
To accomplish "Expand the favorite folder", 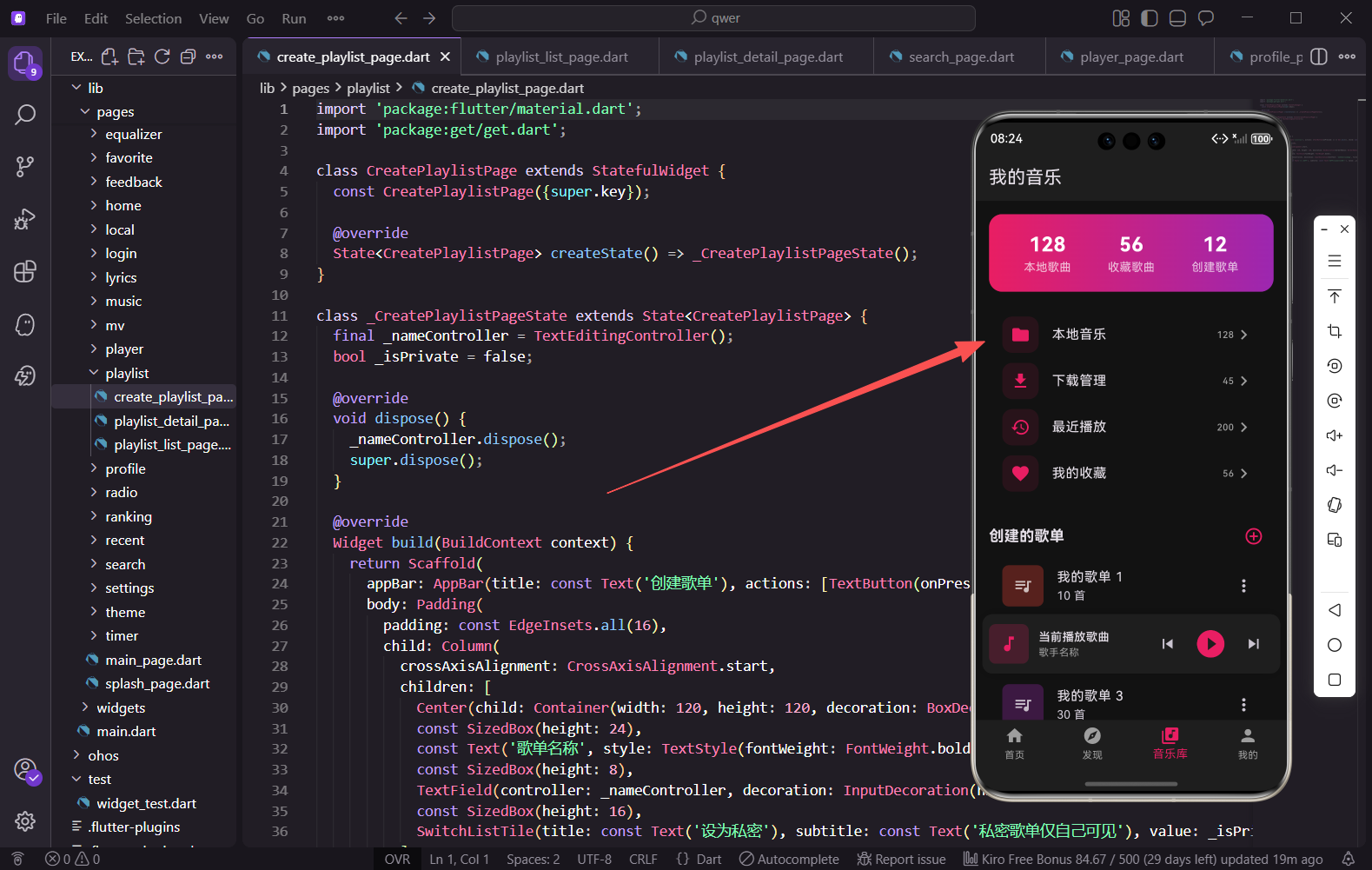I will tap(129, 157).
